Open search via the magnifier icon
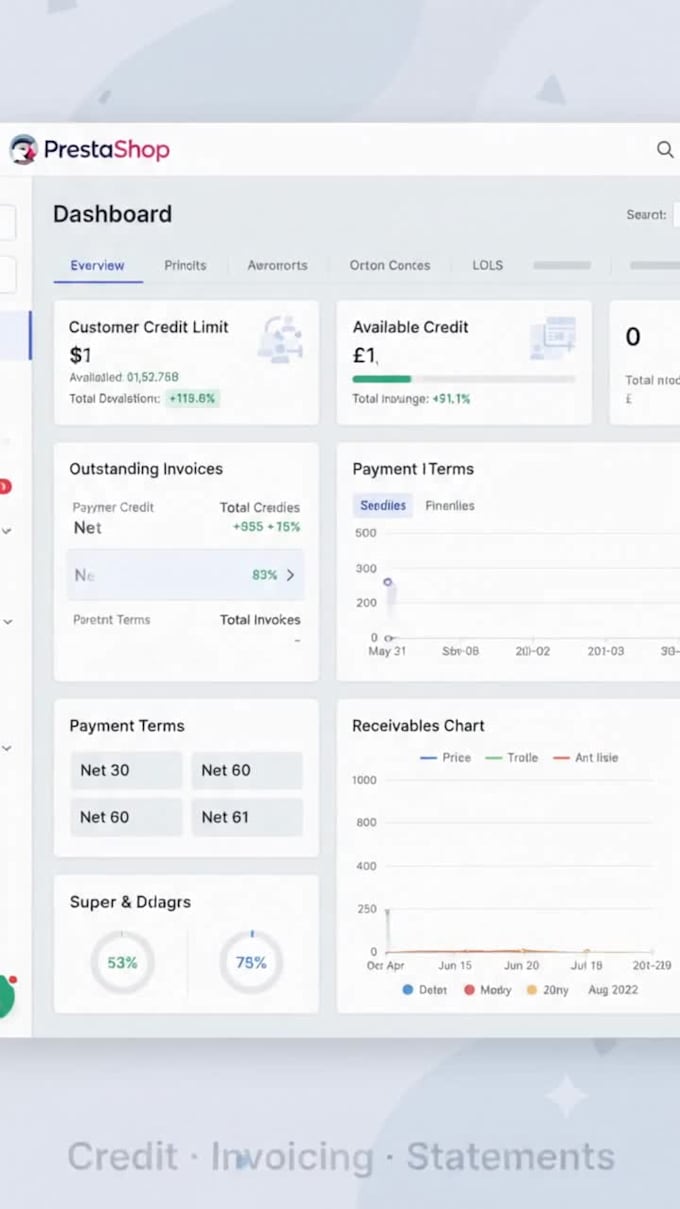The height and width of the screenshot is (1209, 680). click(x=665, y=150)
